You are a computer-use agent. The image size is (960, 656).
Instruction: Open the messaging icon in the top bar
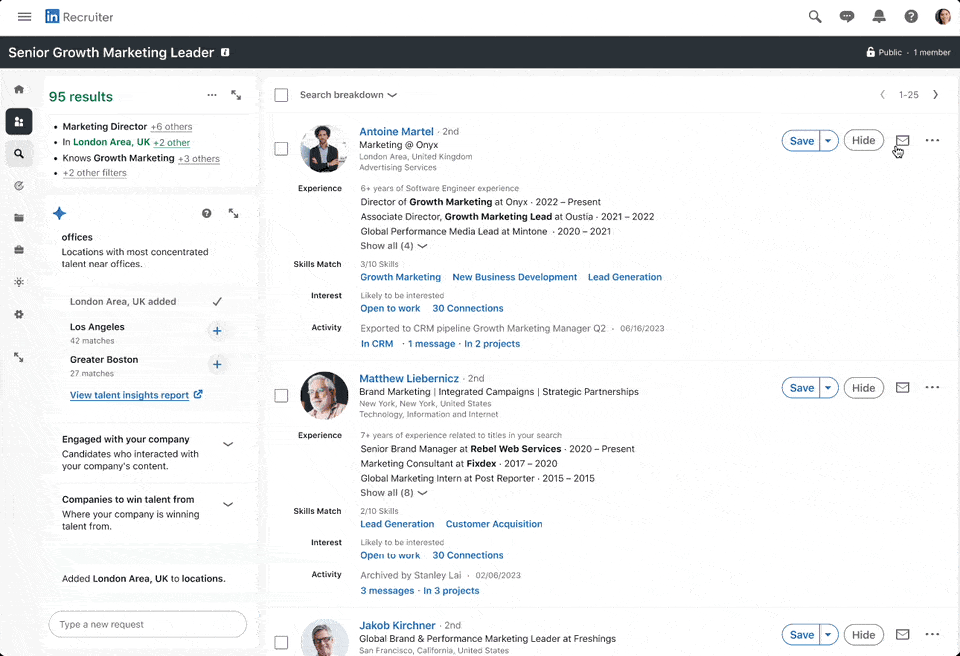(848, 16)
